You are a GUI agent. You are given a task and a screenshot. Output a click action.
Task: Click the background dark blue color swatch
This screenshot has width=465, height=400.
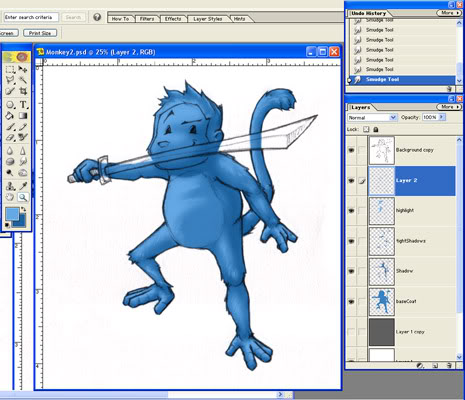coord(21,223)
